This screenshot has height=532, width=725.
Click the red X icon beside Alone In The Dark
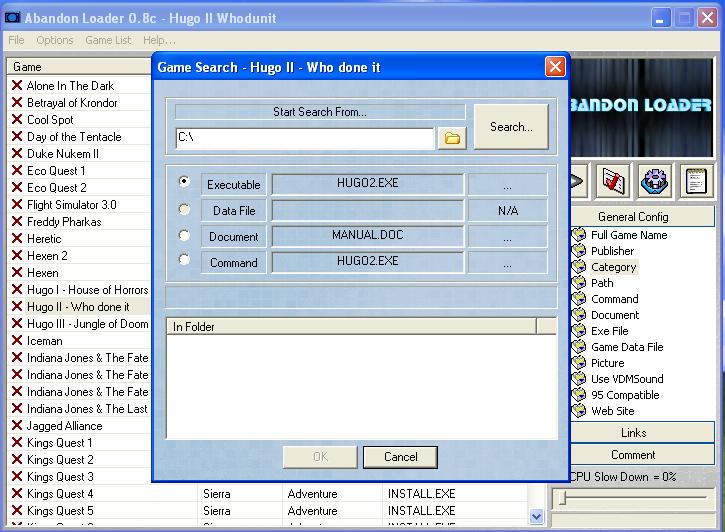[17, 85]
